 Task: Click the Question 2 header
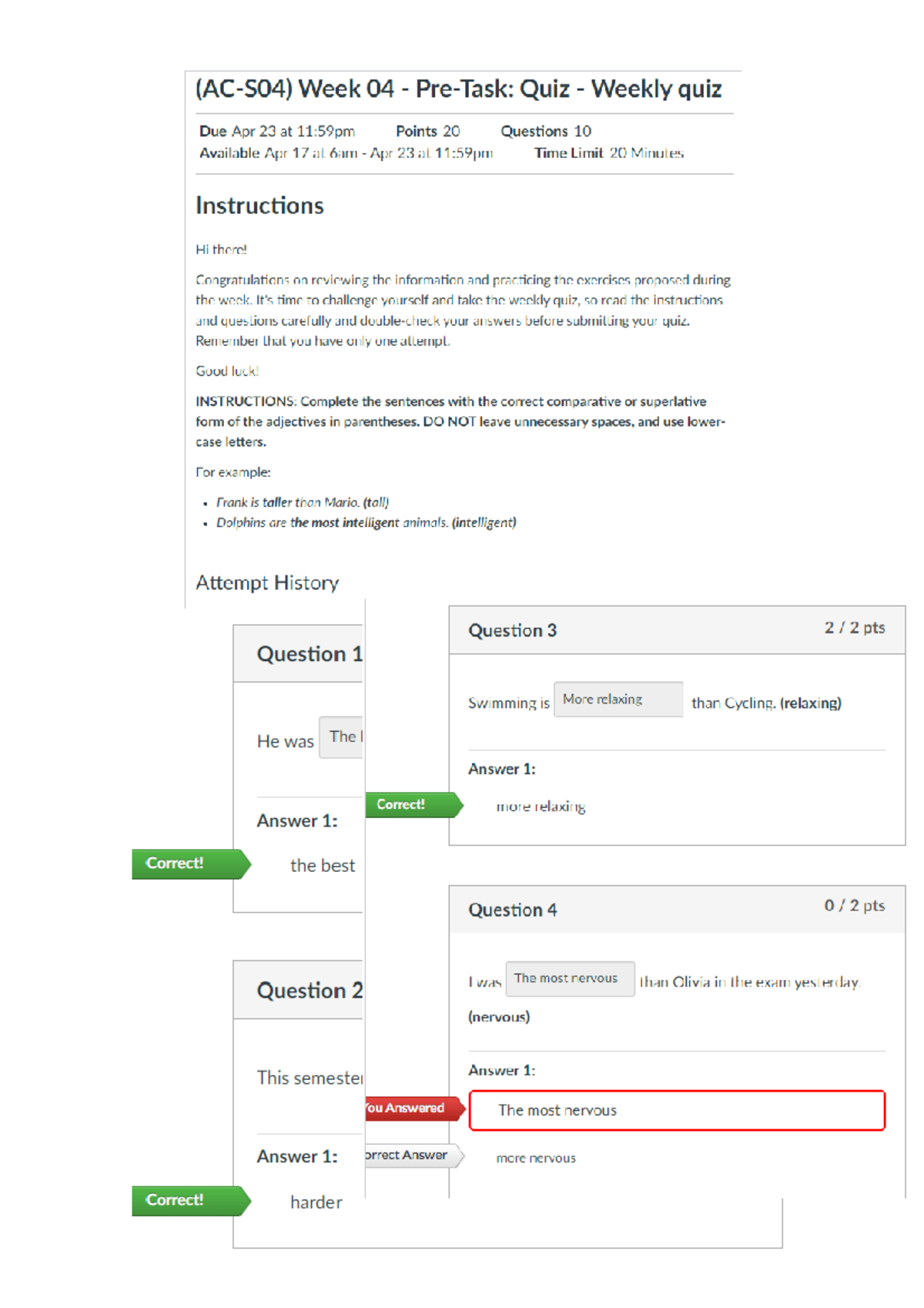click(299, 991)
